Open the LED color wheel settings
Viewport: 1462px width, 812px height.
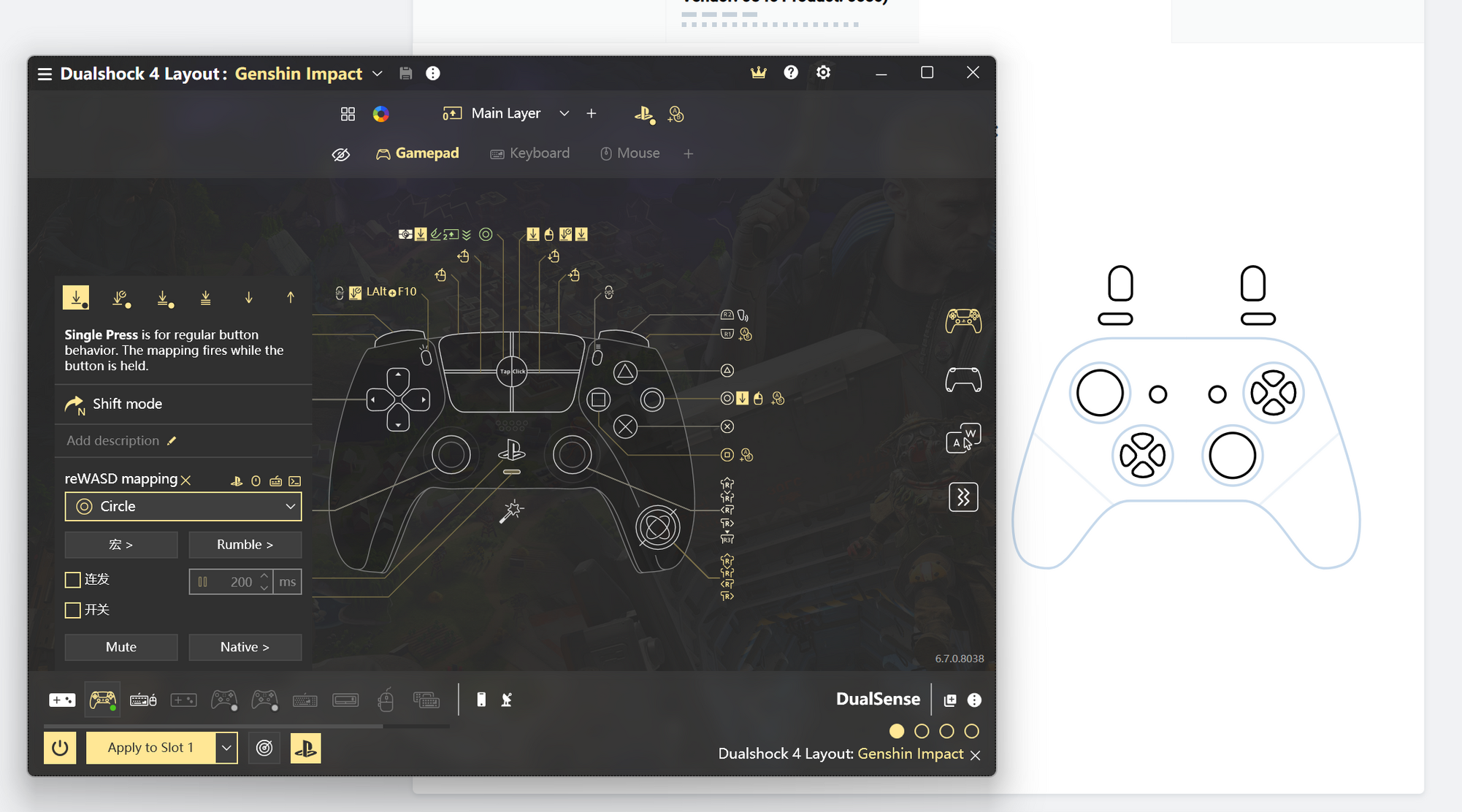[x=380, y=114]
